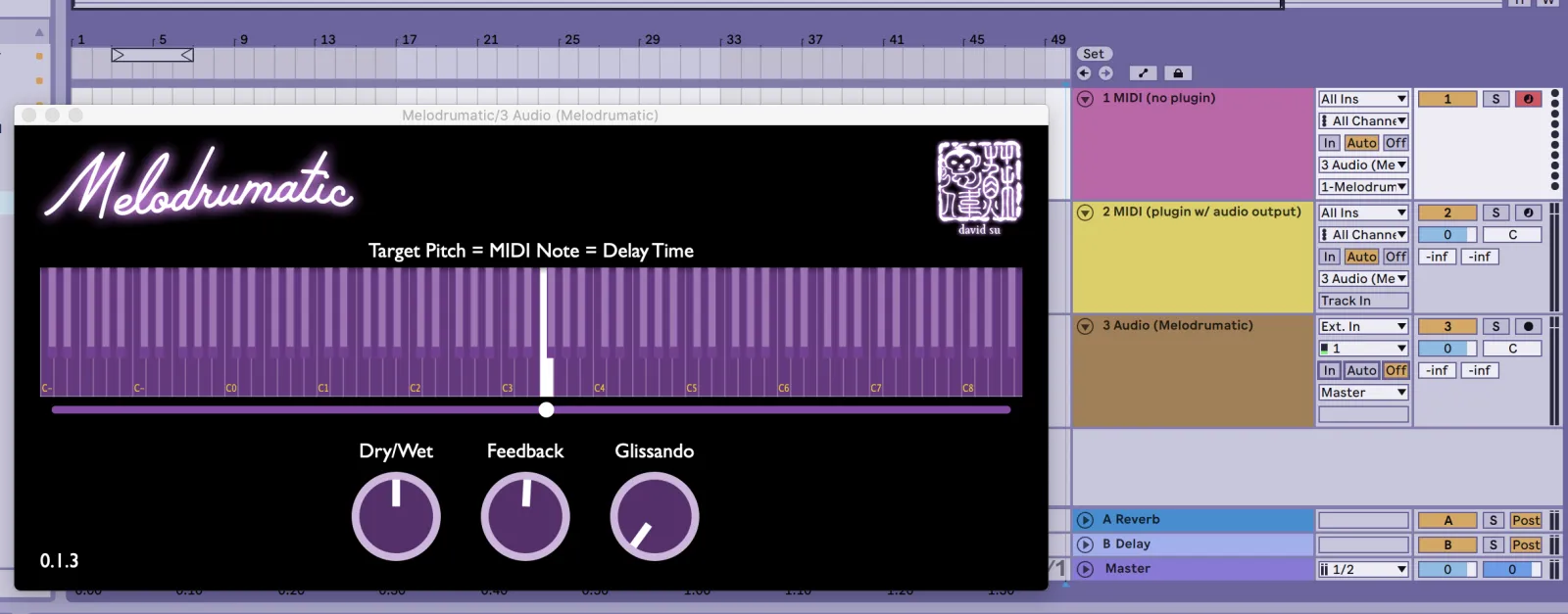Open Master output dropdown on track 3

point(1363,392)
